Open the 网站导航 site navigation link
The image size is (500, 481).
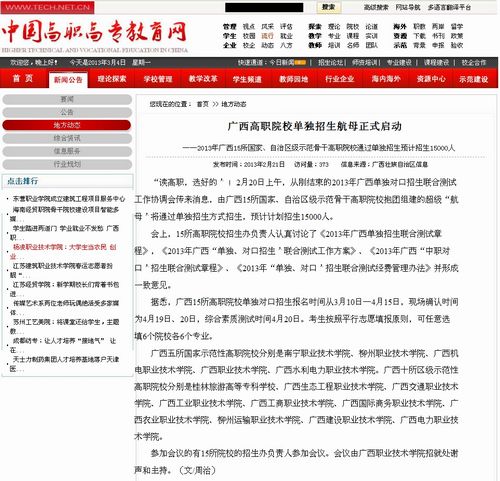click(408, 7)
